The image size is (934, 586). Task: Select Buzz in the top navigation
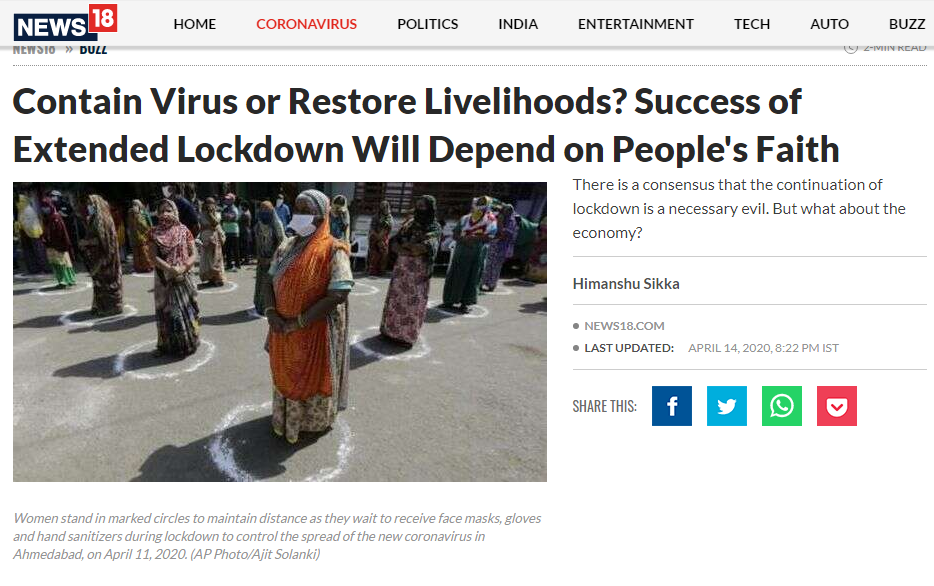[907, 24]
